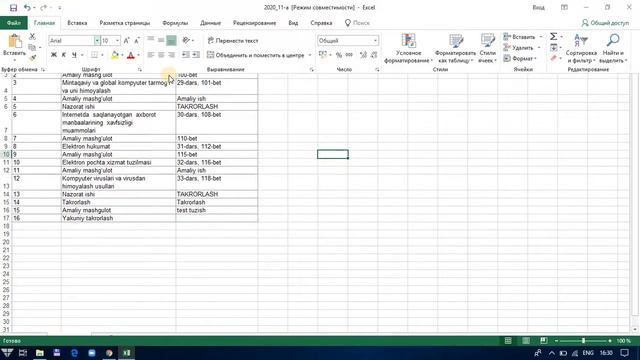
Task: Apply accounting currency number format
Action: 323,55
